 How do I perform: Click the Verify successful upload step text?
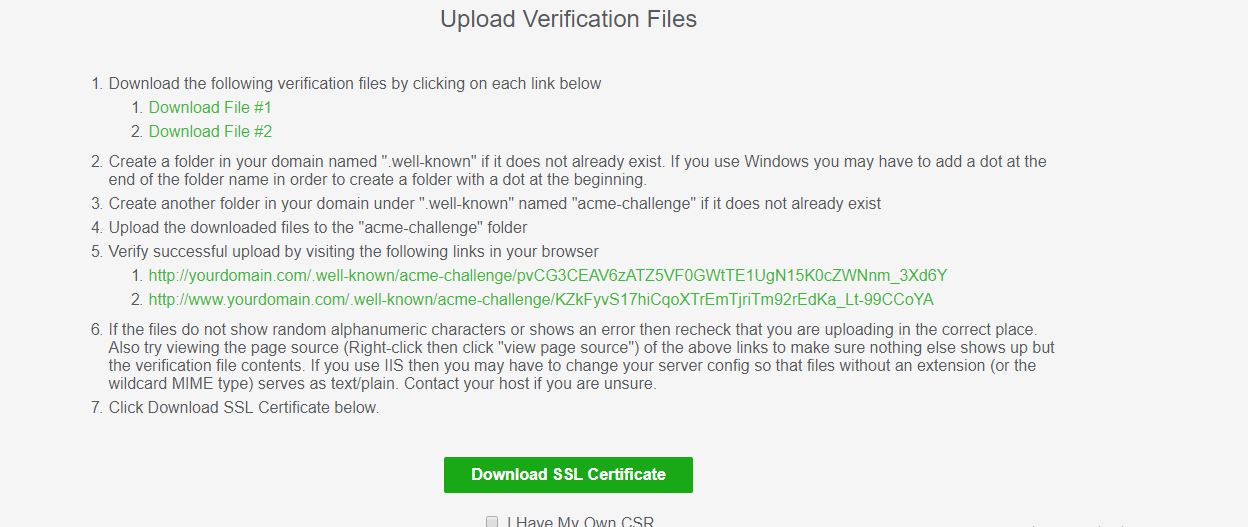[354, 251]
